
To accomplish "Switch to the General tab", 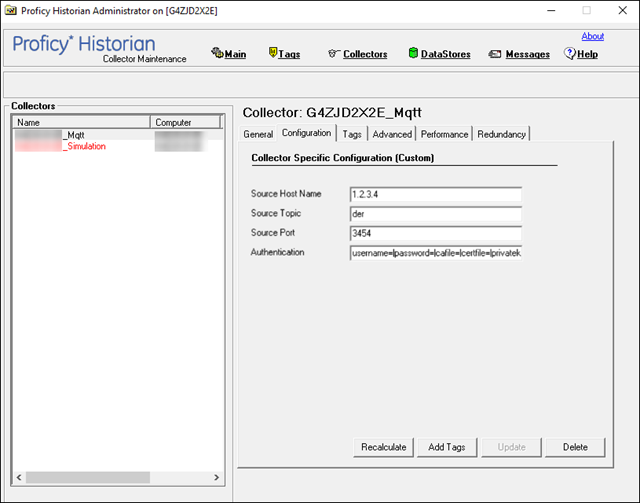I will coord(258,134).
